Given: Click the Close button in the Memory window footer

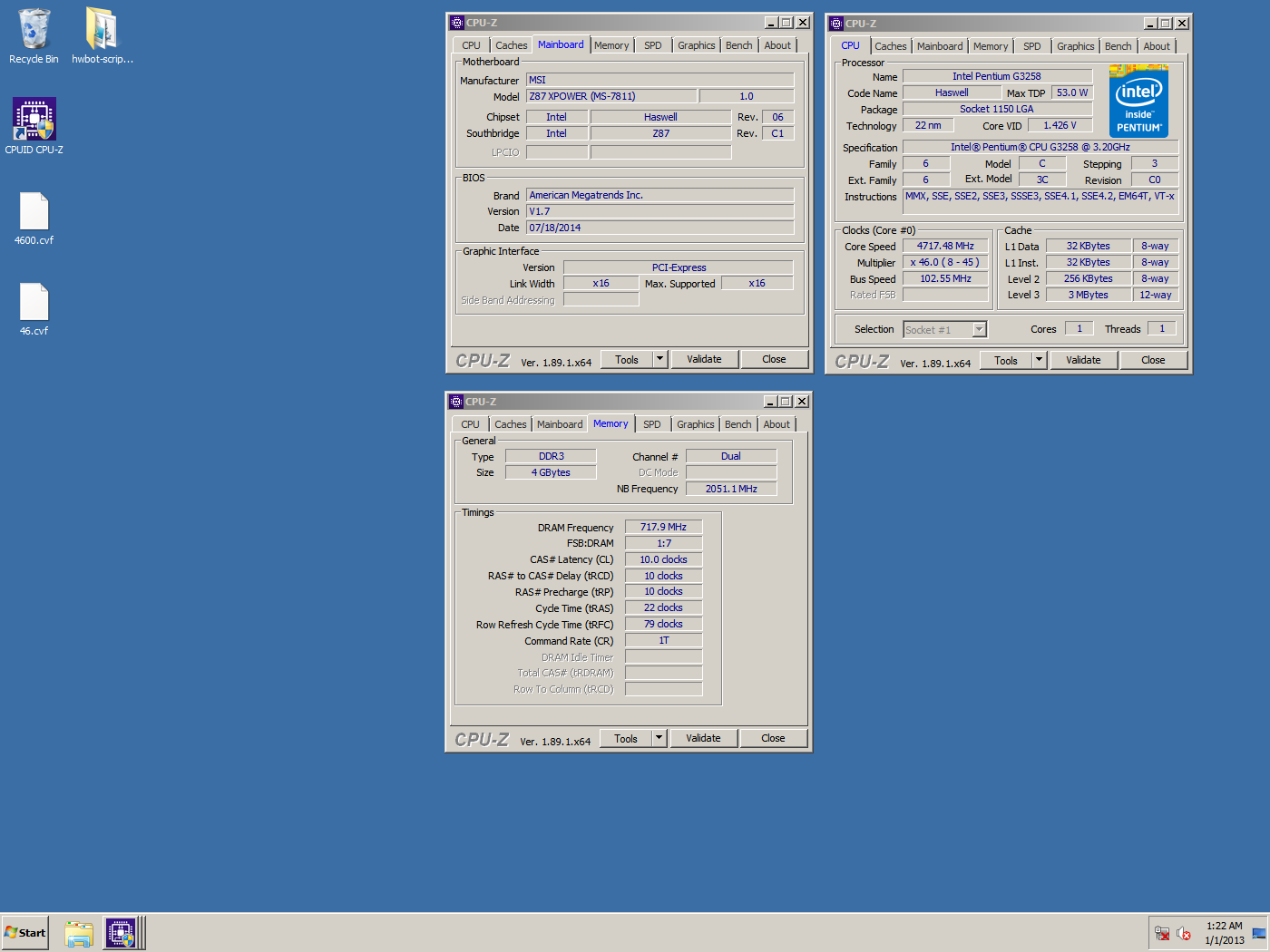Looking at the screenshot, I should (773, 738).
